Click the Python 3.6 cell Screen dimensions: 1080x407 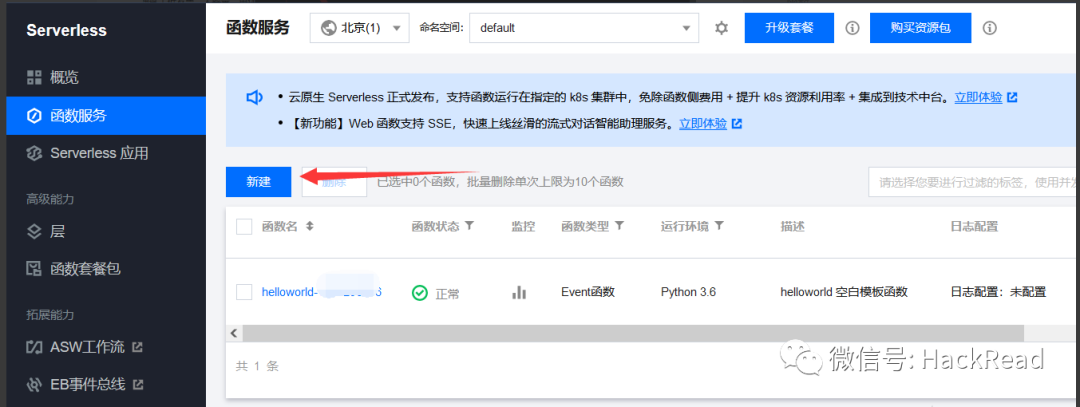[688, 292]
